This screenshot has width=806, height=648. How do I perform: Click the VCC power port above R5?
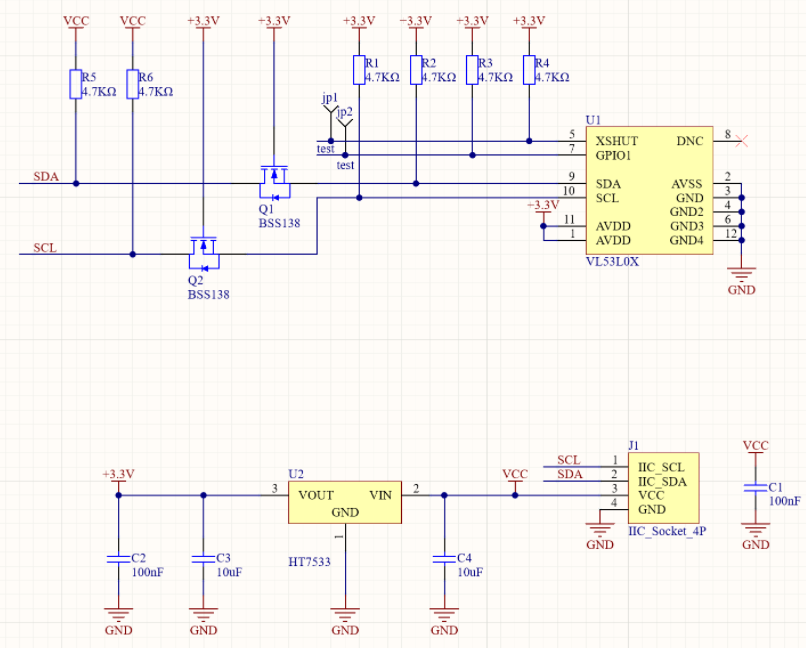click(76, 22)
